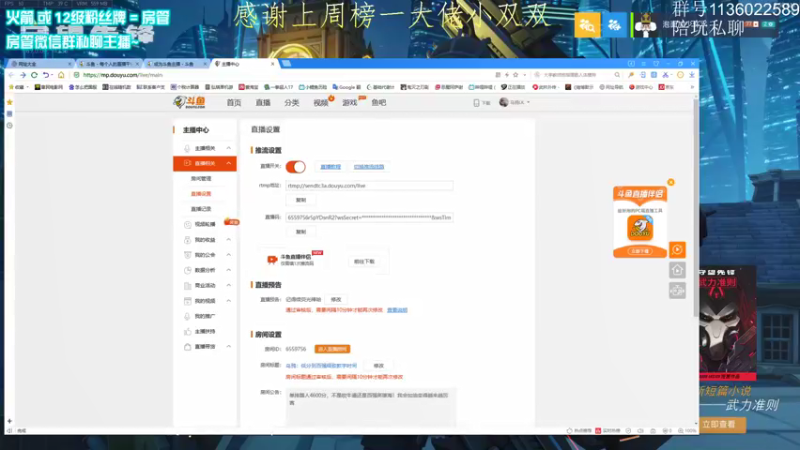Expand the sidebar section with calendar video icon

(205, 301)
